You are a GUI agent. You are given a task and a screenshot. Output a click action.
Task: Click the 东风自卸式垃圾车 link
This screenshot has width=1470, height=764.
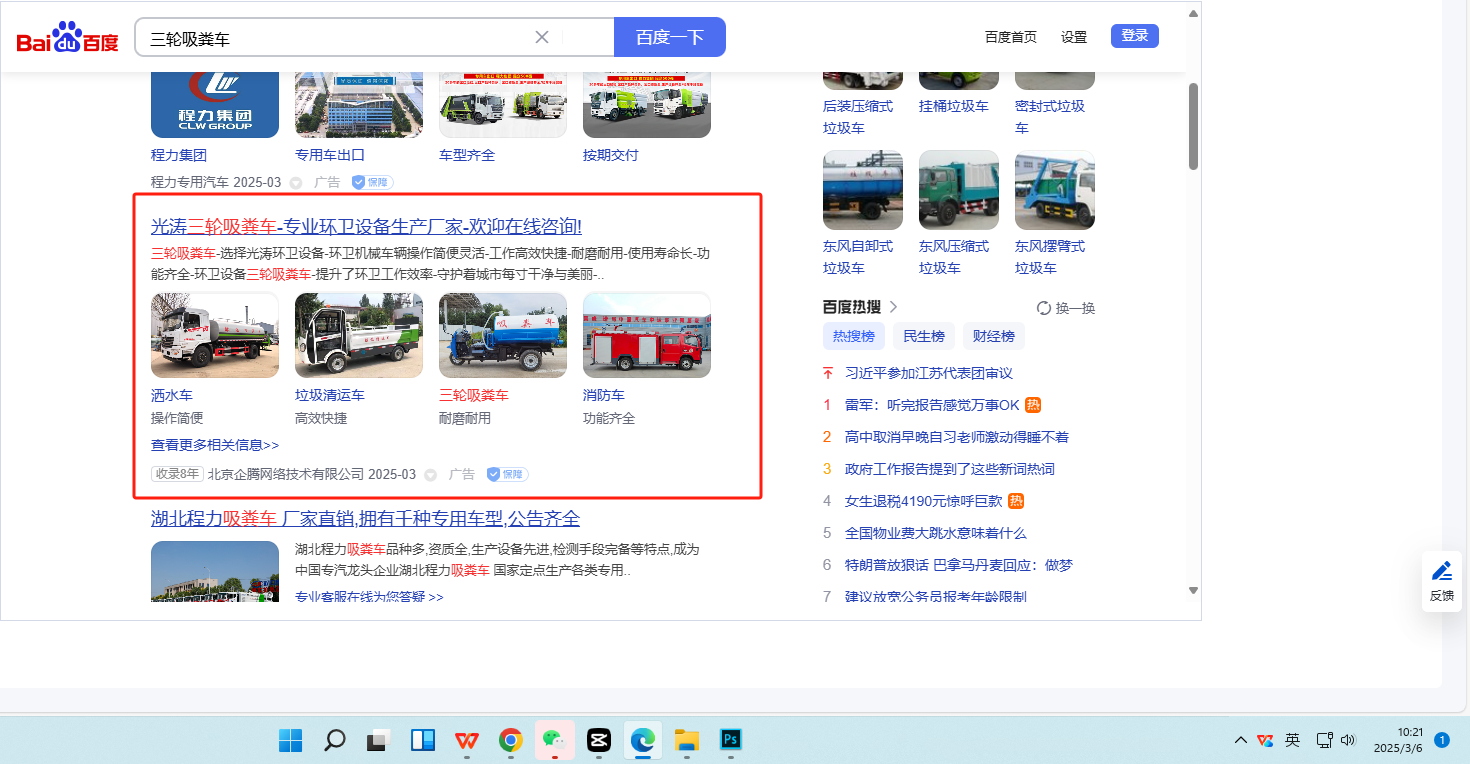858,257
